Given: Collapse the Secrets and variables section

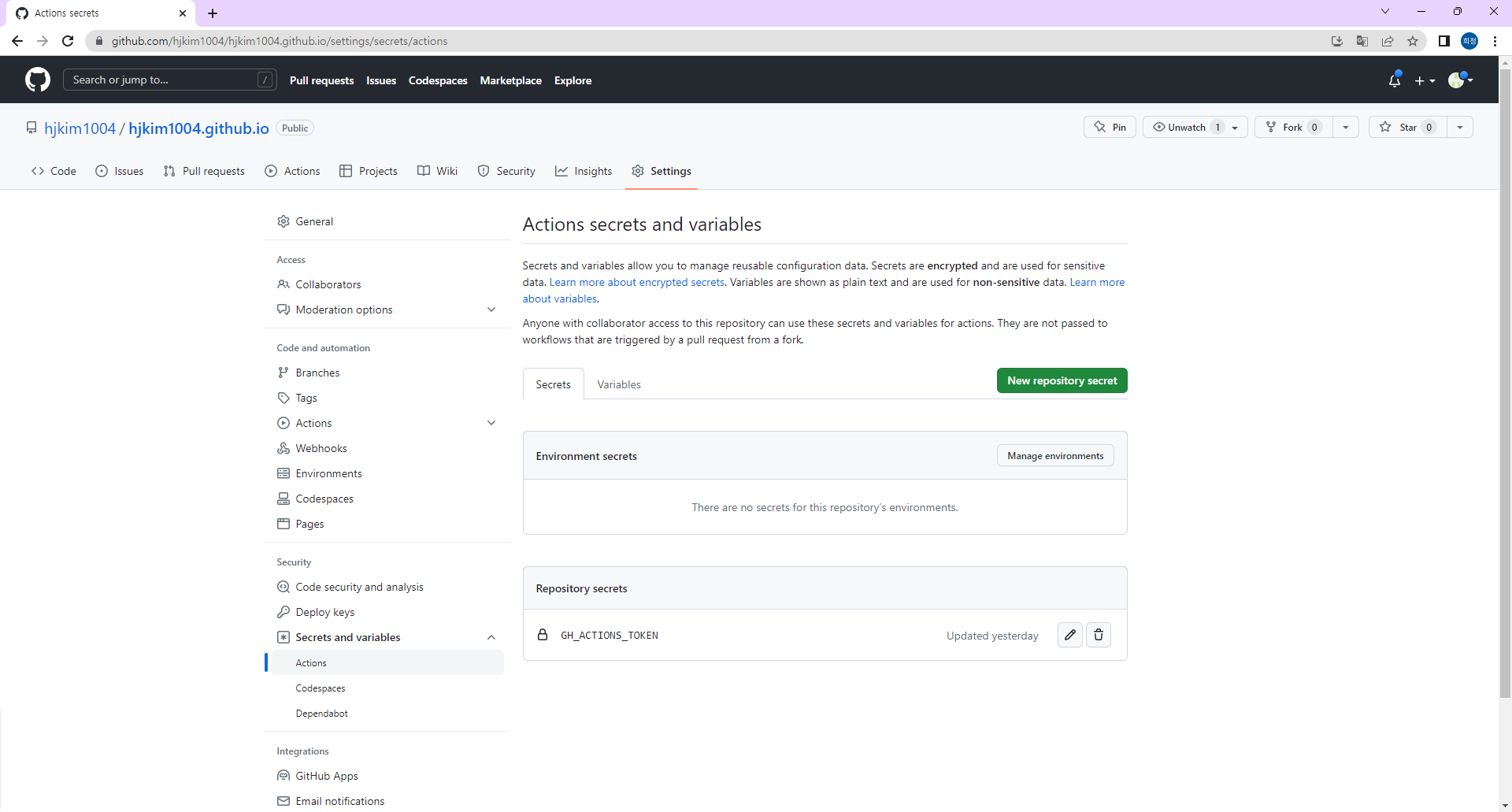Looking at the screenshot, I should tap(491, 637).
